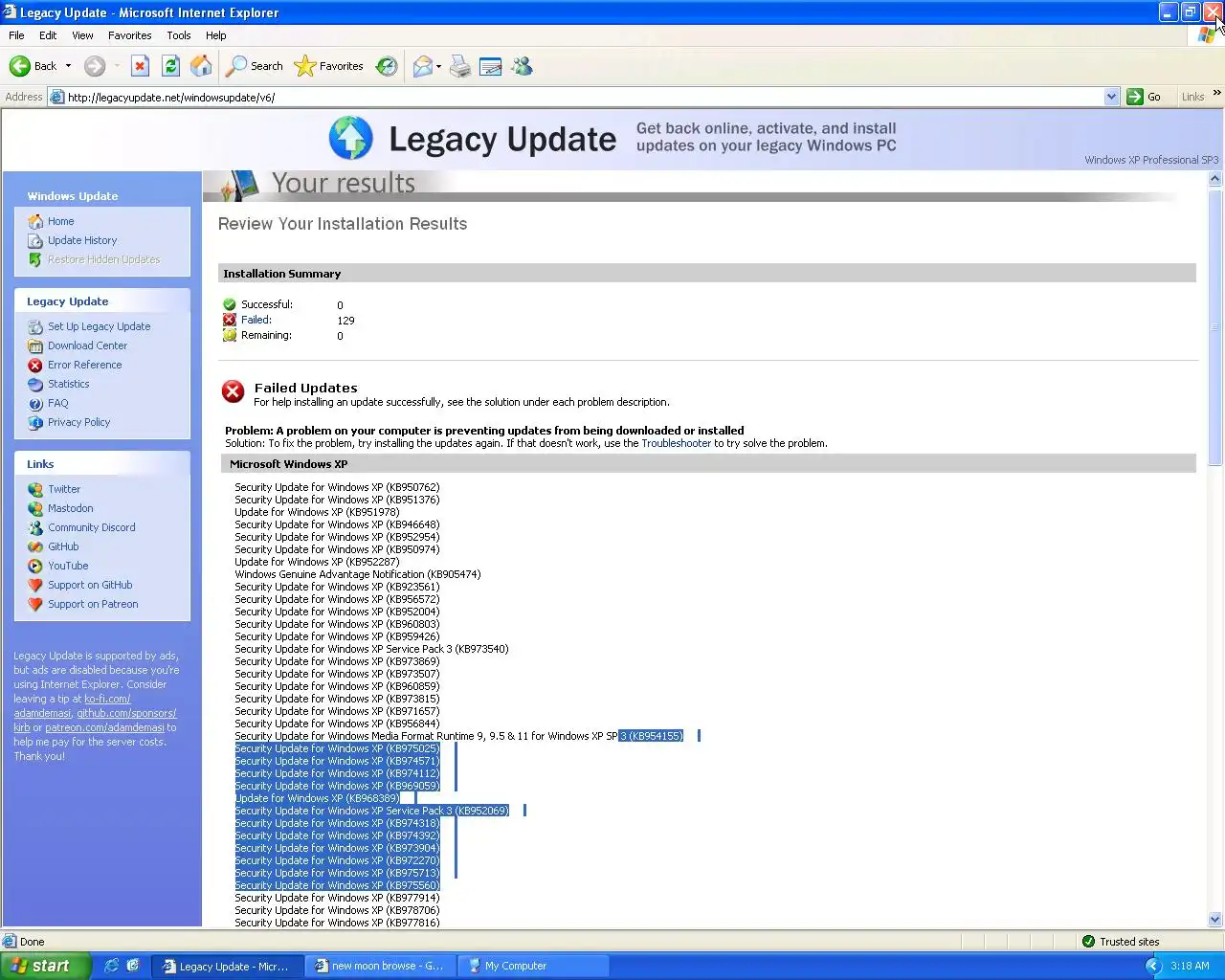Open the Favorites star toolbar button
Viewport: 1225px width, 980px height.
pos(329,66)
